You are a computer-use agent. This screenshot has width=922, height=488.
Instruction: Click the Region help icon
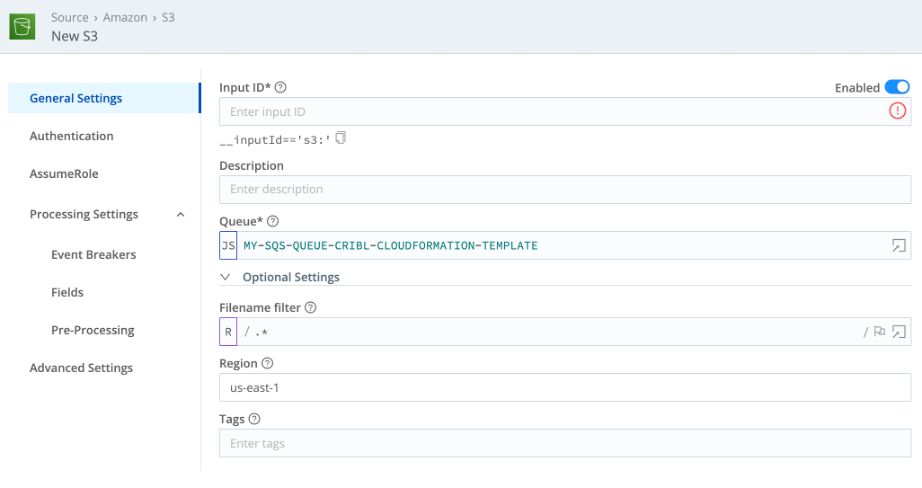click(x=267, y=364)
